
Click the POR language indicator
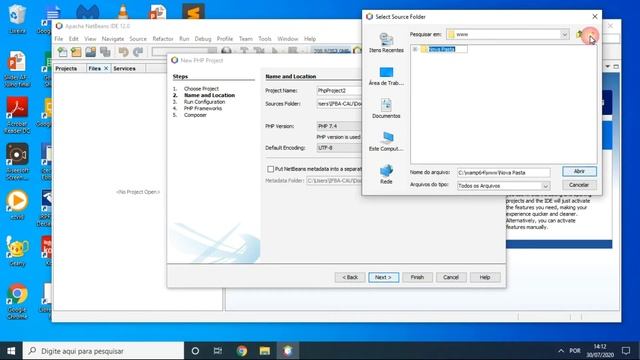pos(575,351)
